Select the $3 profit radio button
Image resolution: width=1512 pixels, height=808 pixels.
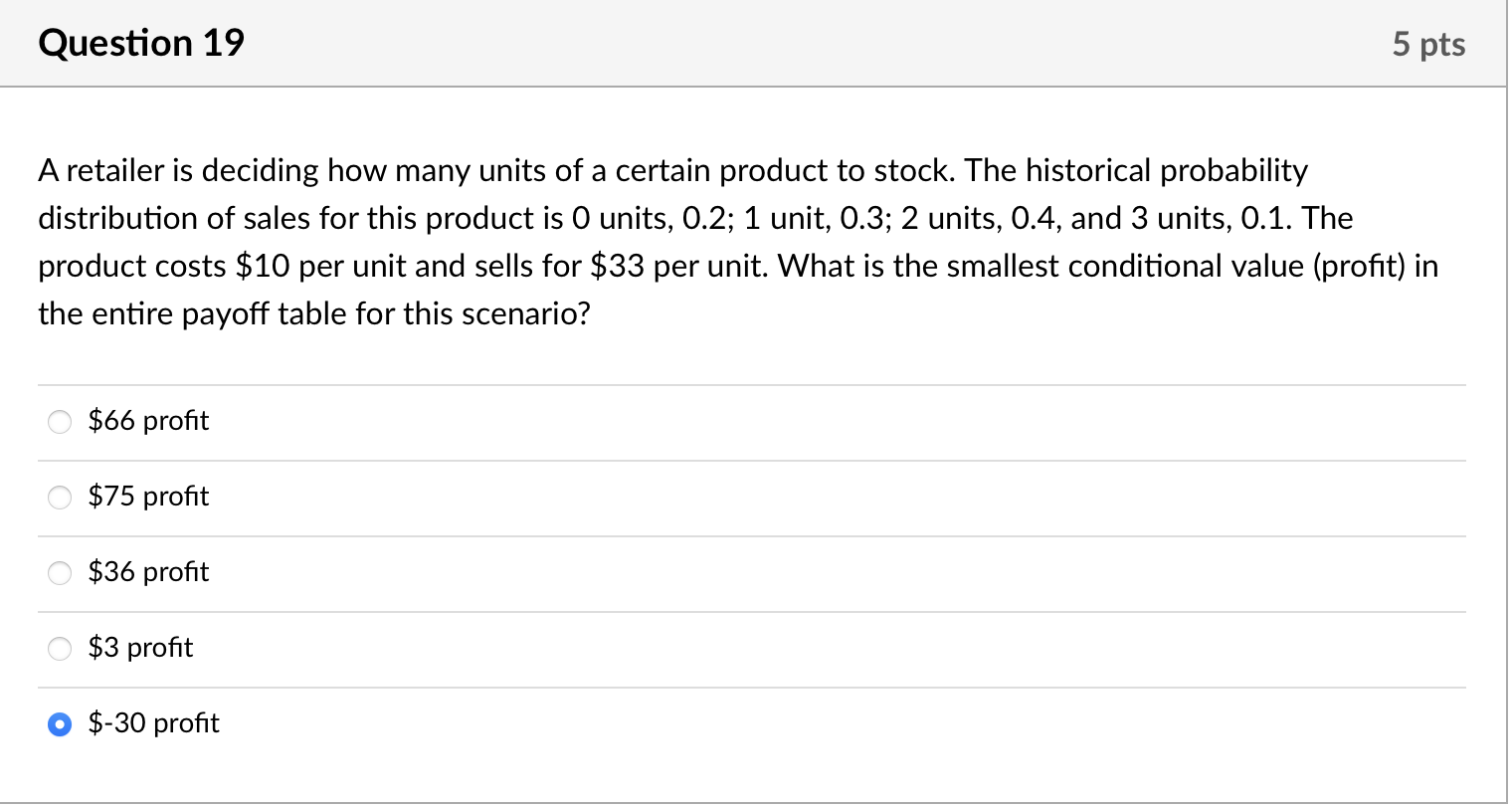point(59,649)
